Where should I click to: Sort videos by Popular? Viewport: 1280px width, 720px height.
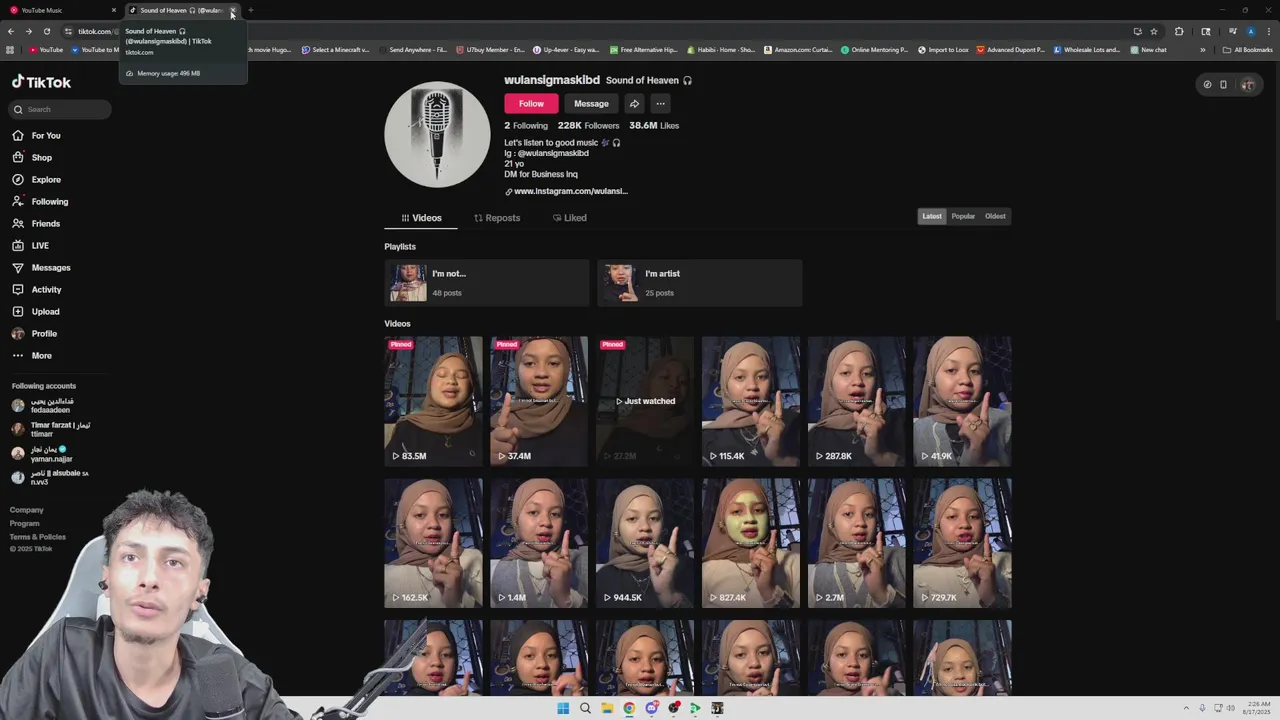tap(963, 216)
